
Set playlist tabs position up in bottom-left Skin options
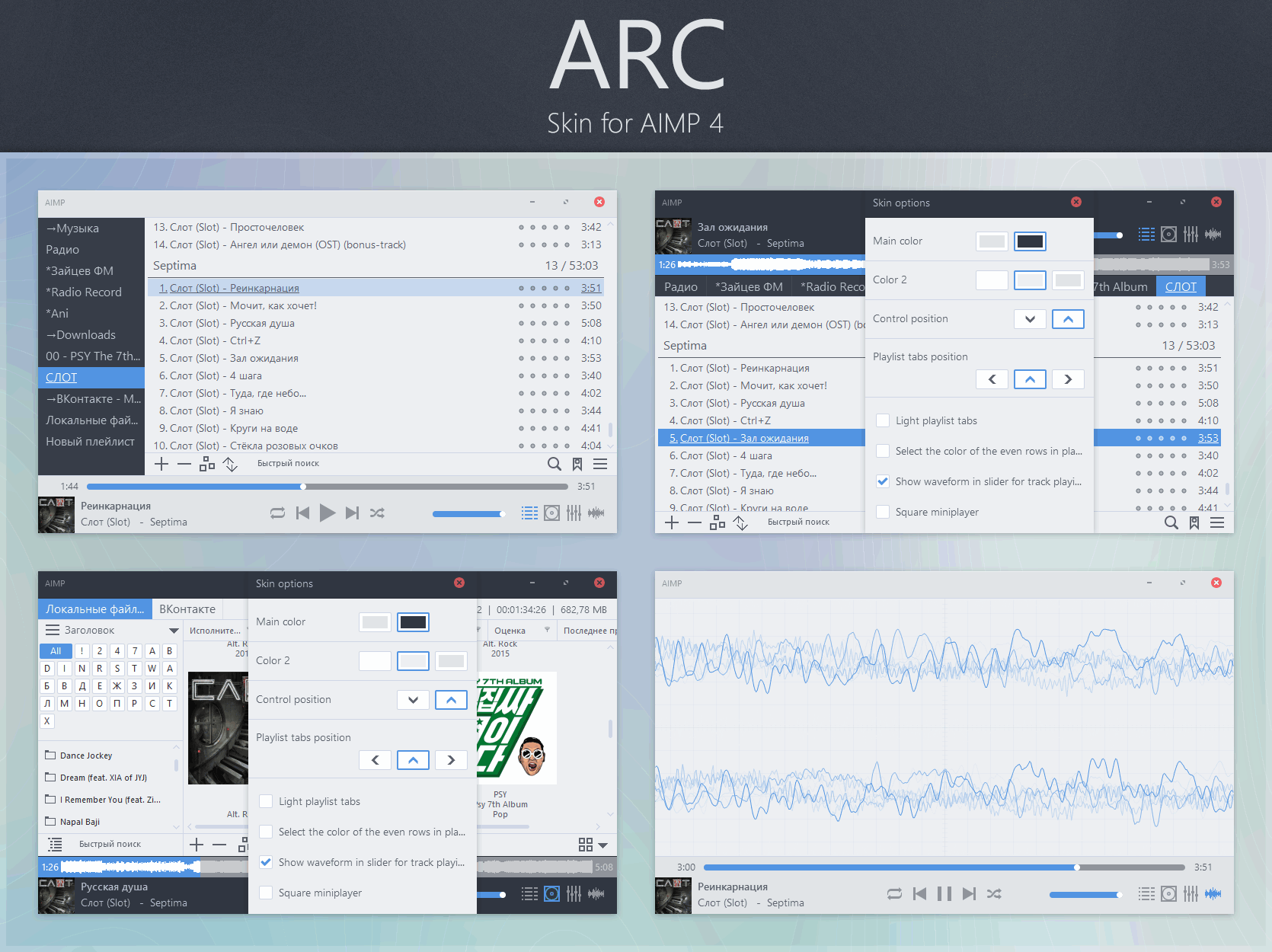pyautogui.click(x=413, y=760)
